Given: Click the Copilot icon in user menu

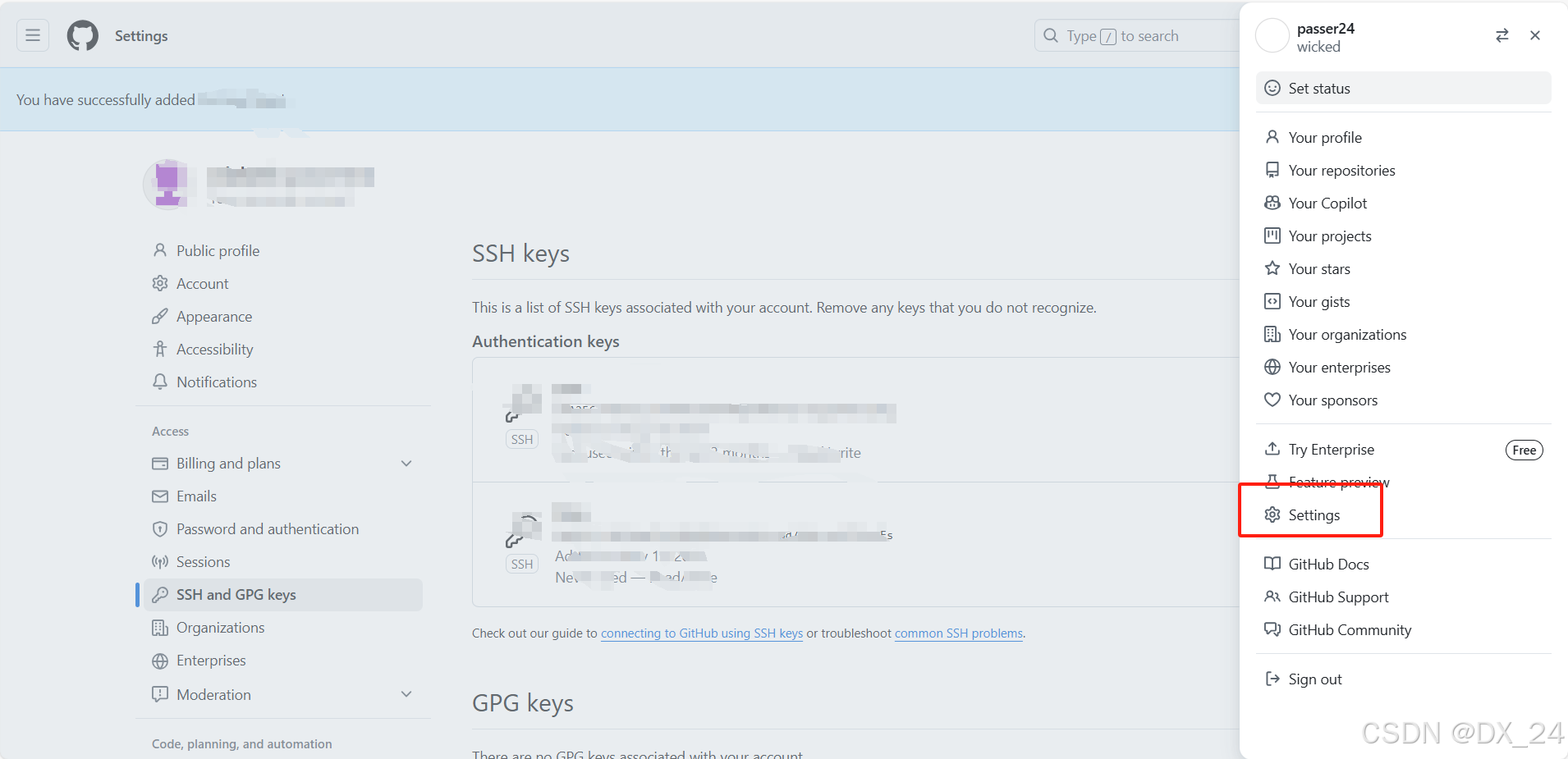Looking at the screenshot, I should click(x=1272, y=203).
